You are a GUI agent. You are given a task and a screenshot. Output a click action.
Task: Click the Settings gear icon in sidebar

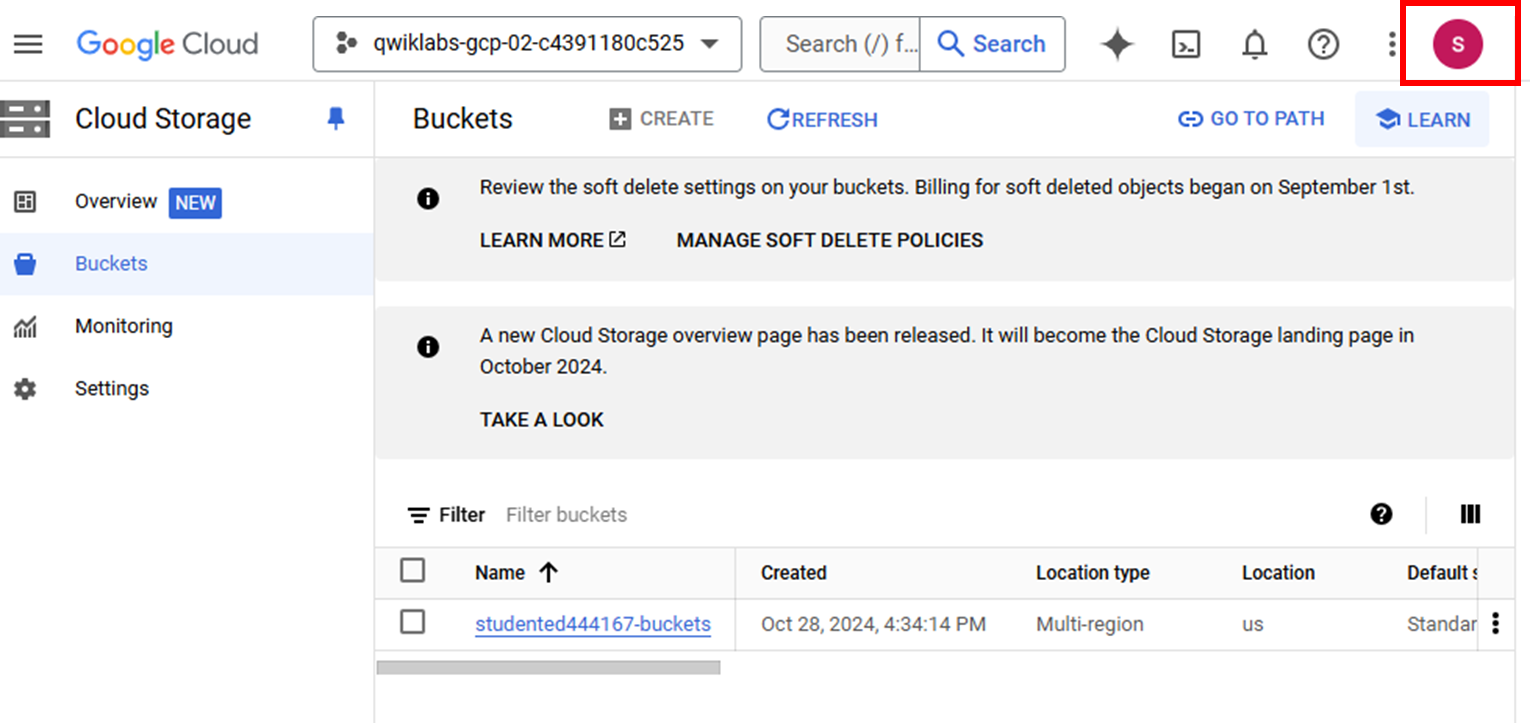tap(25, 389)
